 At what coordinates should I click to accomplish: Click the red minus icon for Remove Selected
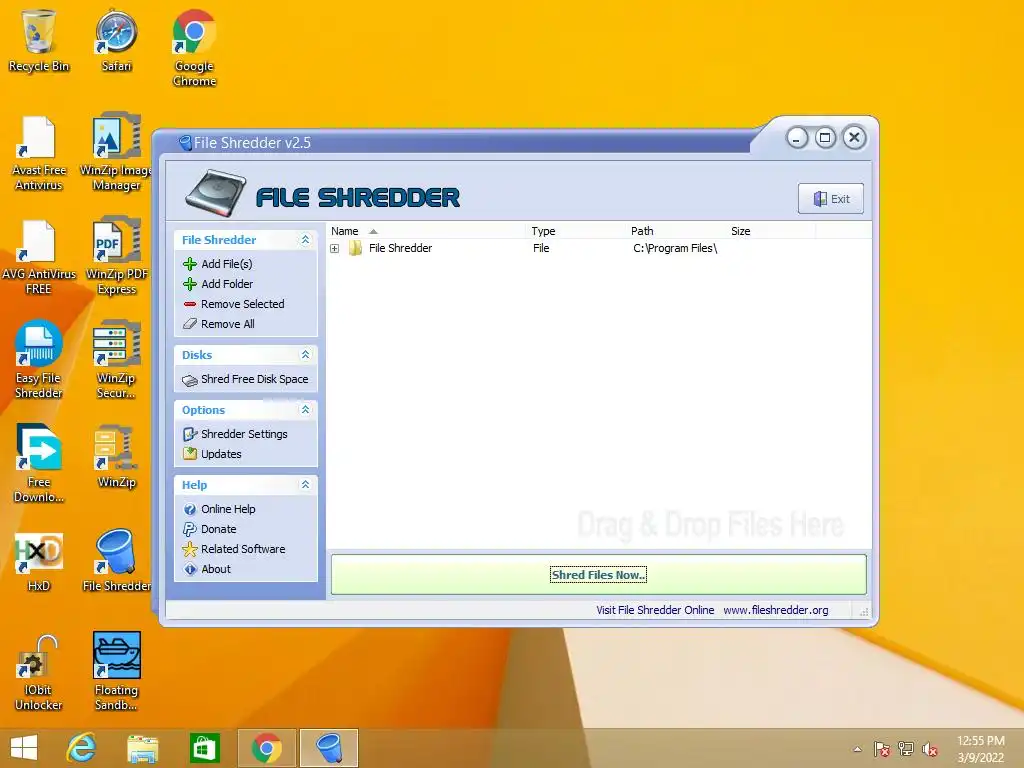point(190,304)
